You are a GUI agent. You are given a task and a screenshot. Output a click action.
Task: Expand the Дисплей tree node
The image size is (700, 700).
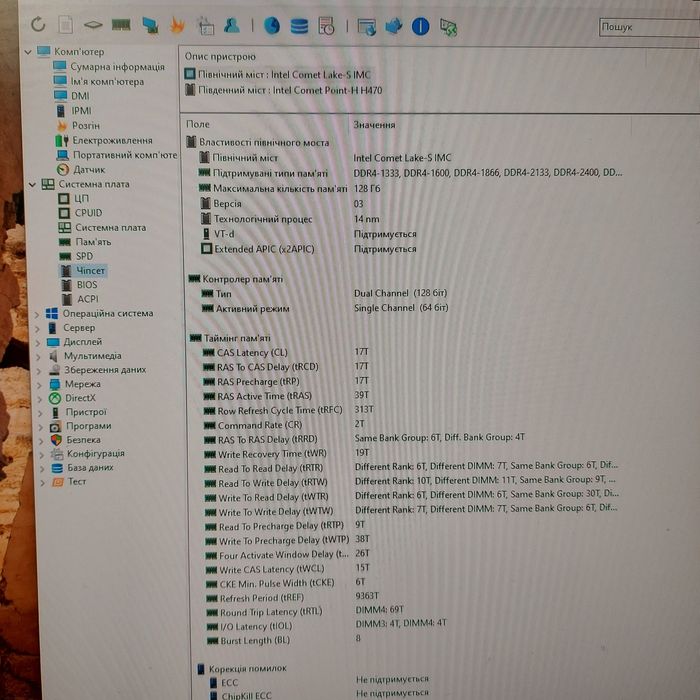coord(38,343)
